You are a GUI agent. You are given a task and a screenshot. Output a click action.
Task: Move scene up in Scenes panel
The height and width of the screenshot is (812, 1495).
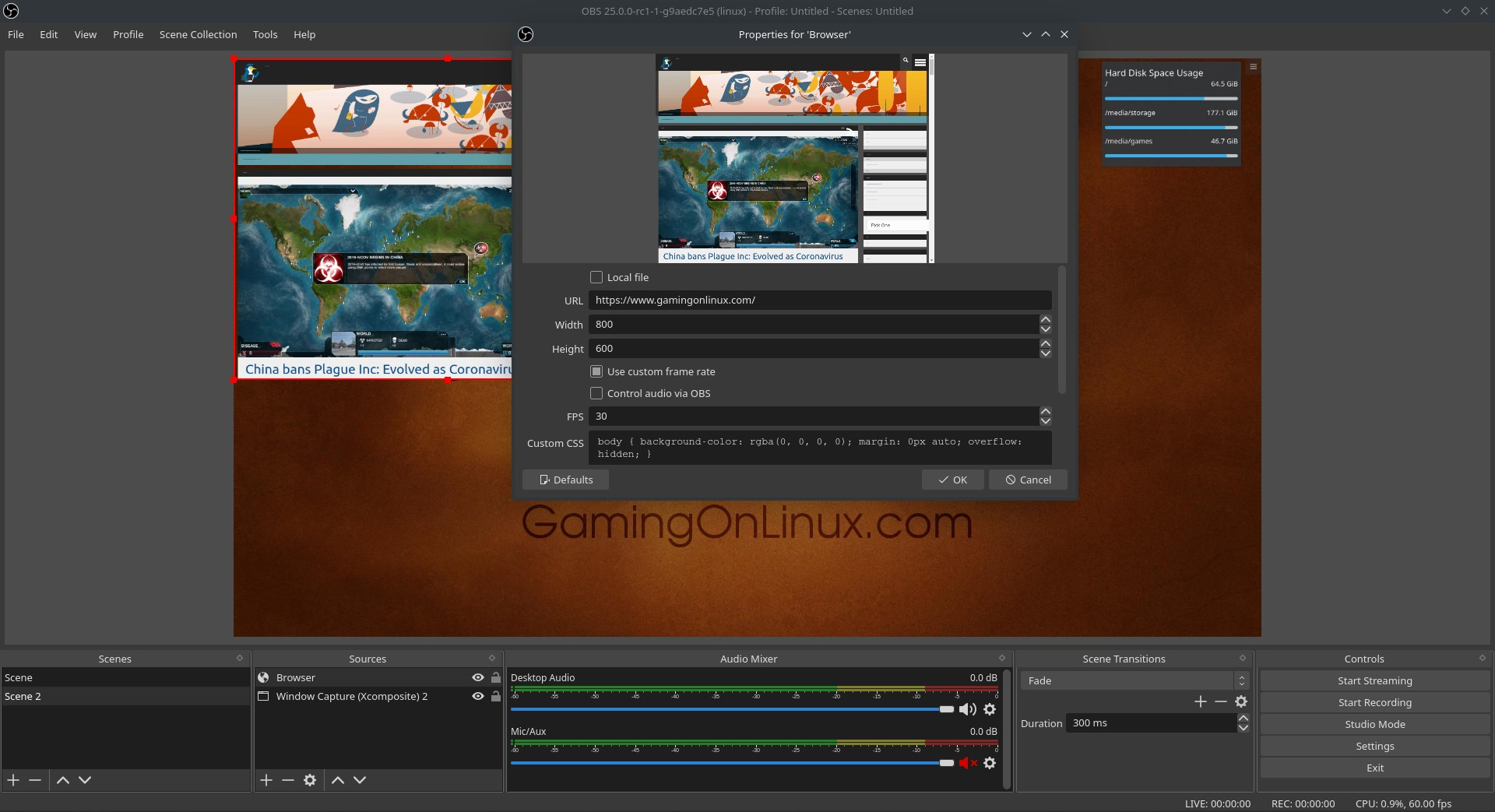[x=63, y=779]
